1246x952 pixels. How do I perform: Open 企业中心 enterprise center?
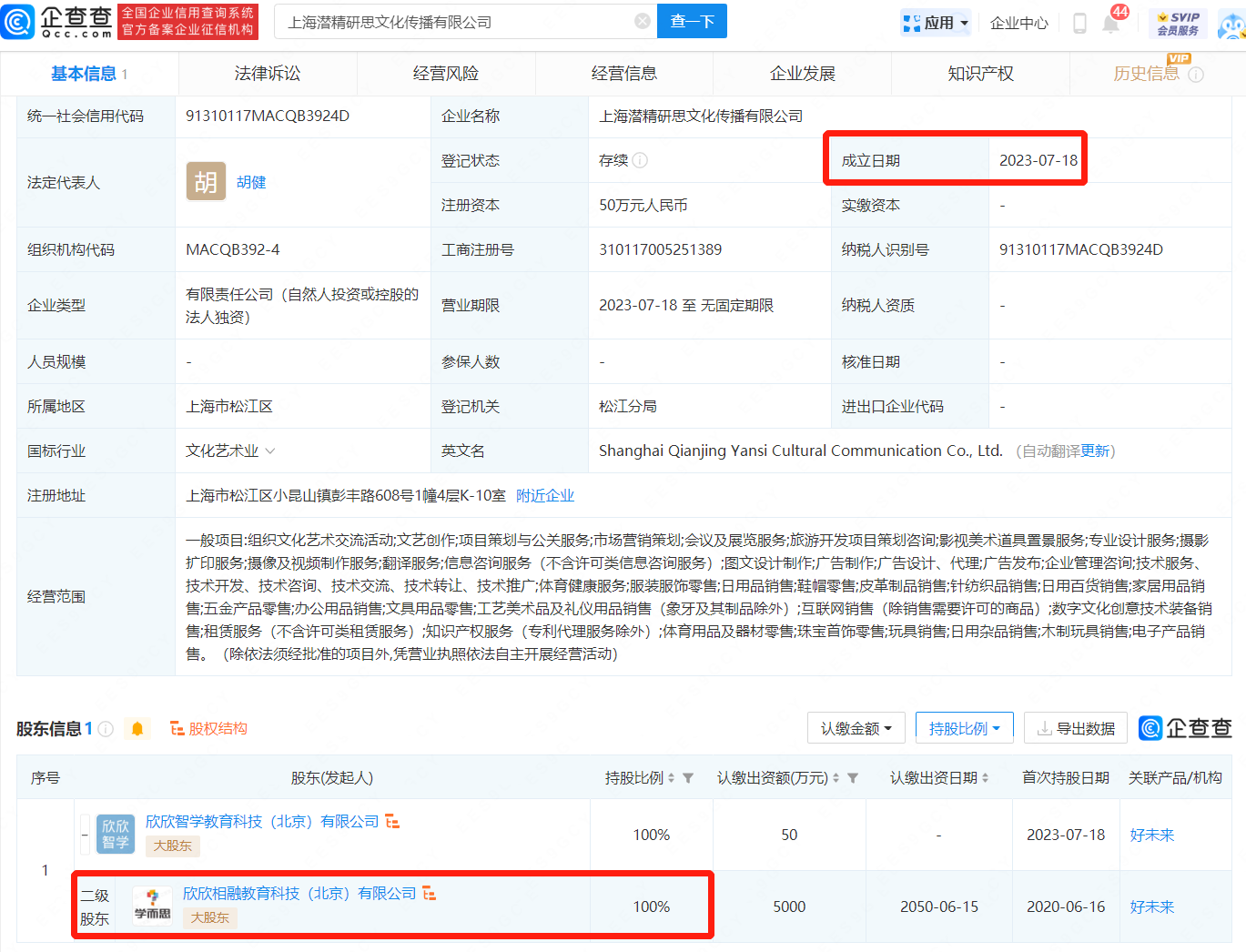[1019, 23]
